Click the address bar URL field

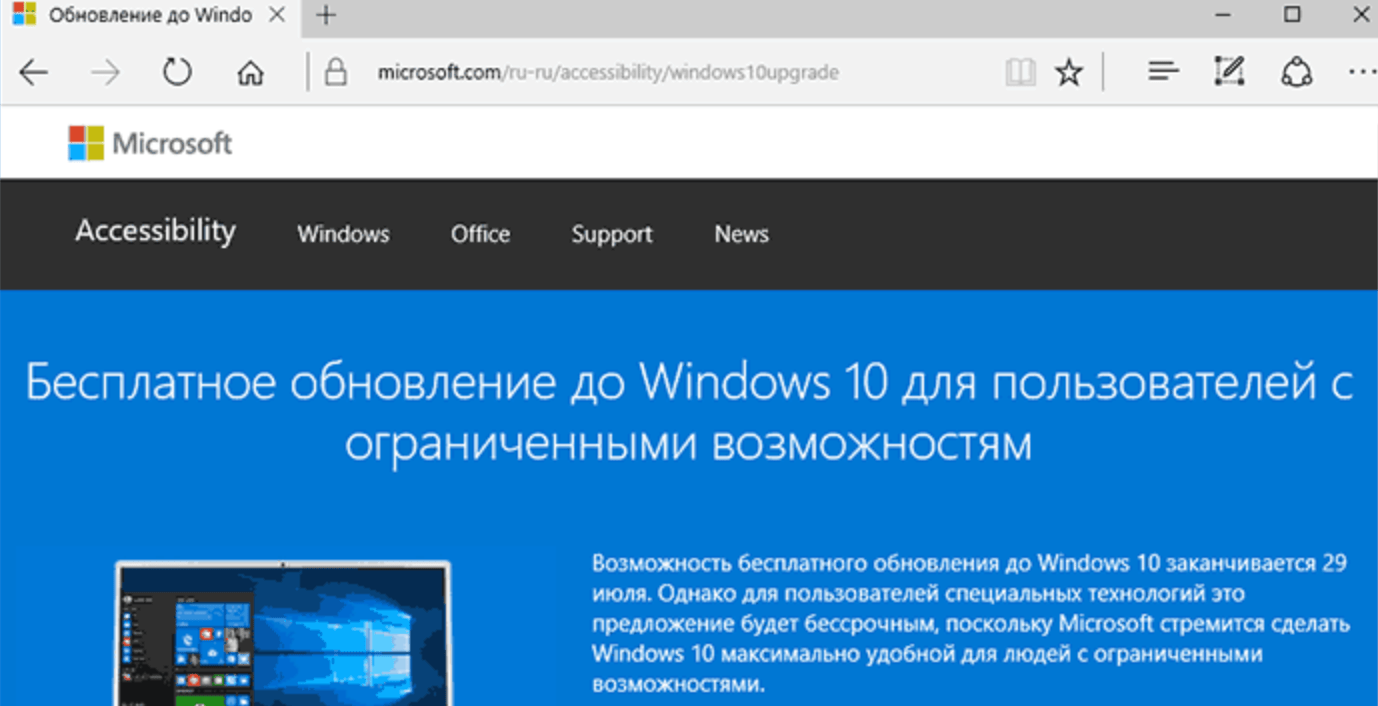[x=608, y=72]
